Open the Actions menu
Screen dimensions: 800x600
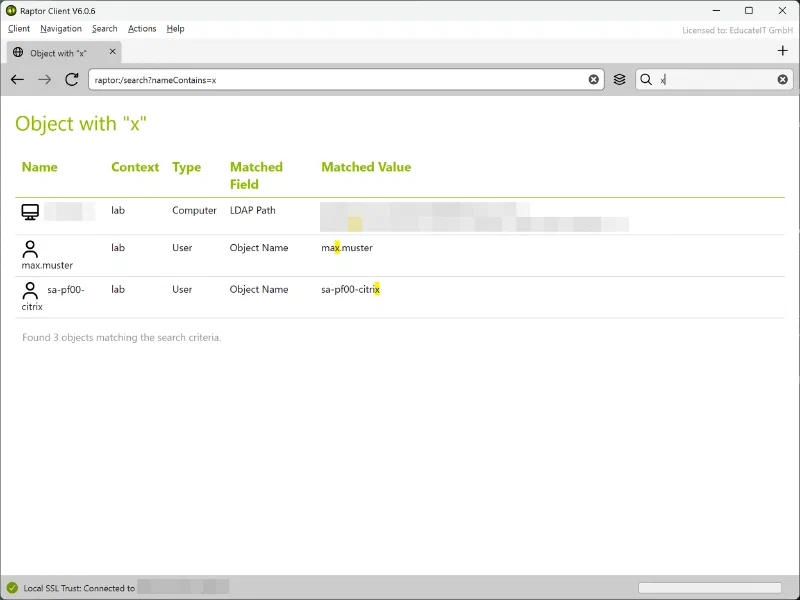[x=142, y=29]
